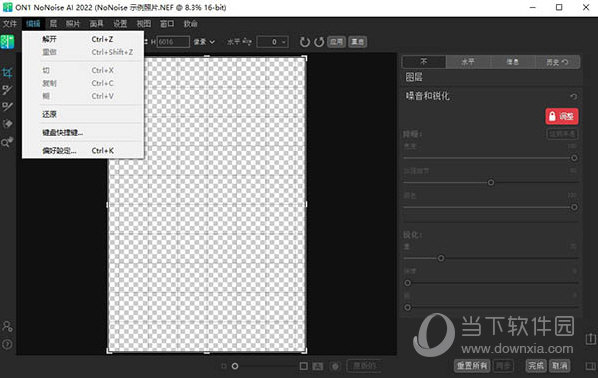Adjust the second sharpening slider handle
This screenshot has height=378, width=598.
[x=407, y=283]
